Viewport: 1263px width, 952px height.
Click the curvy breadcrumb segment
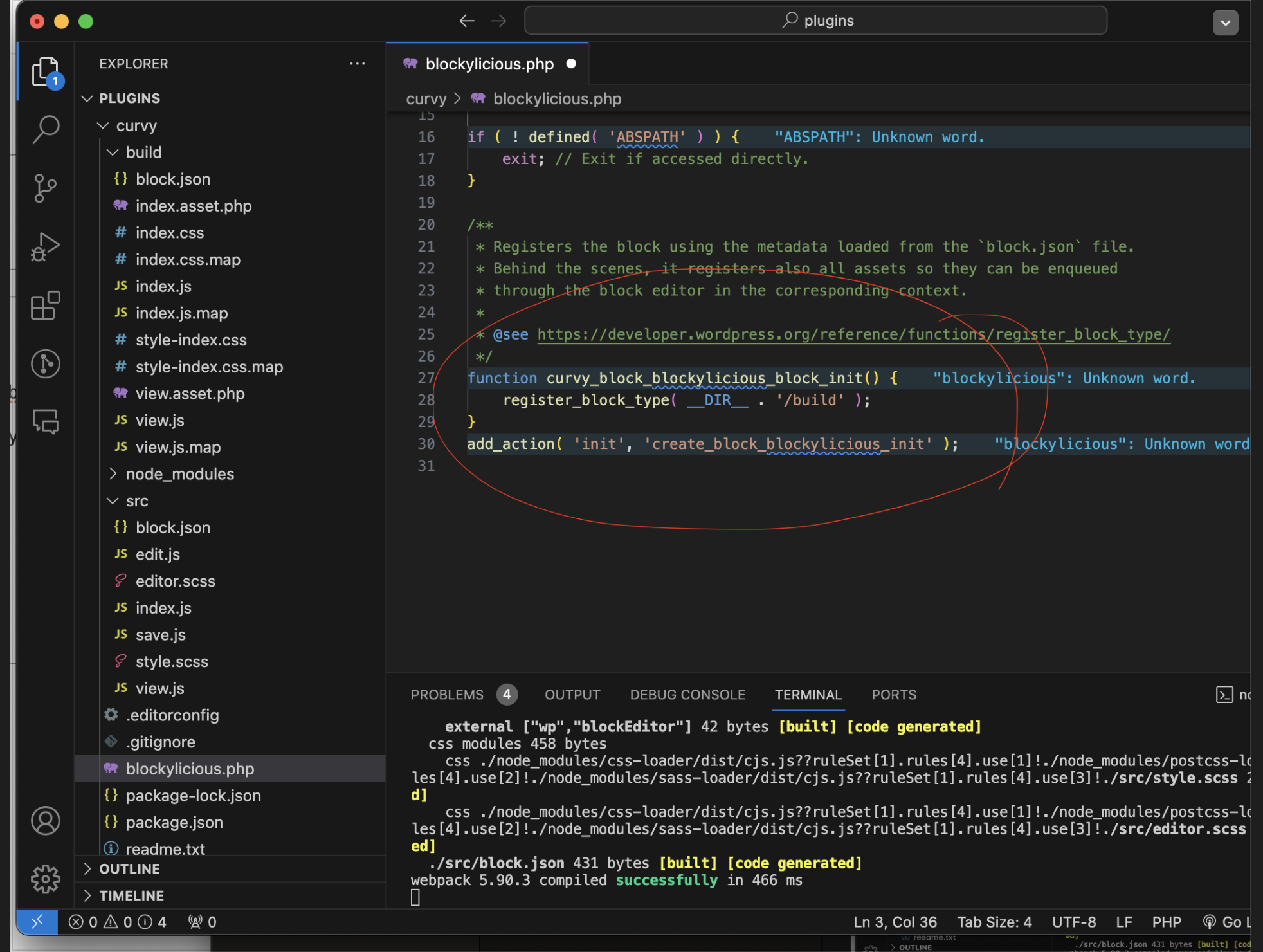(x=426, y=99)
